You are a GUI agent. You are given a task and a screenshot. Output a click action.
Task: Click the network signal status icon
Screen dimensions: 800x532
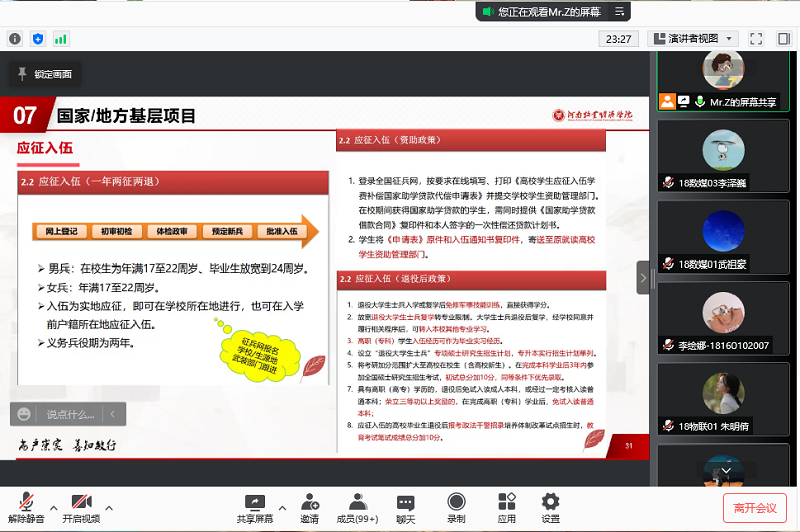[x=61, y=39]
